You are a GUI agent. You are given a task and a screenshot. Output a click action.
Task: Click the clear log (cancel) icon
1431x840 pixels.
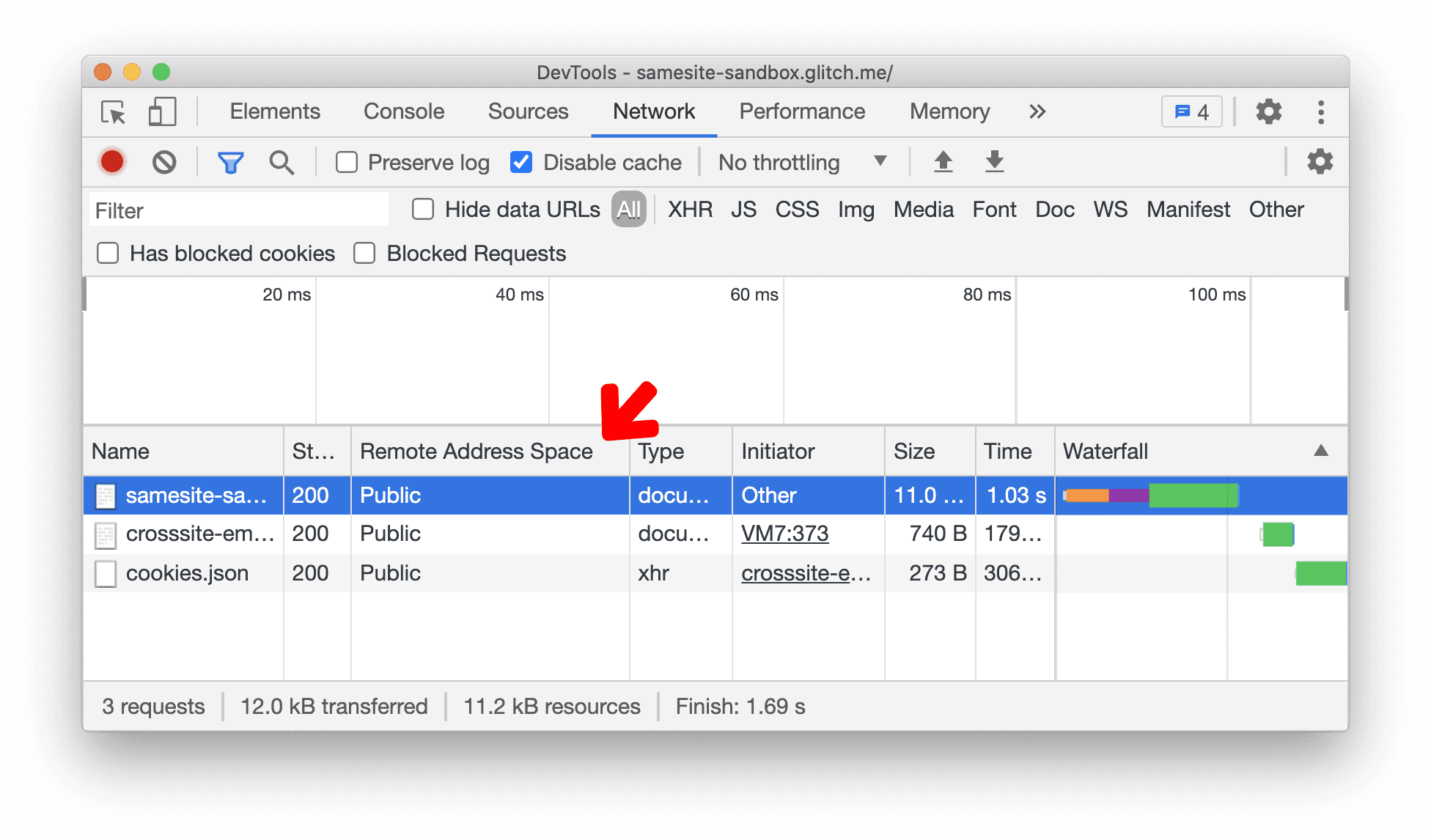[163, 161]
